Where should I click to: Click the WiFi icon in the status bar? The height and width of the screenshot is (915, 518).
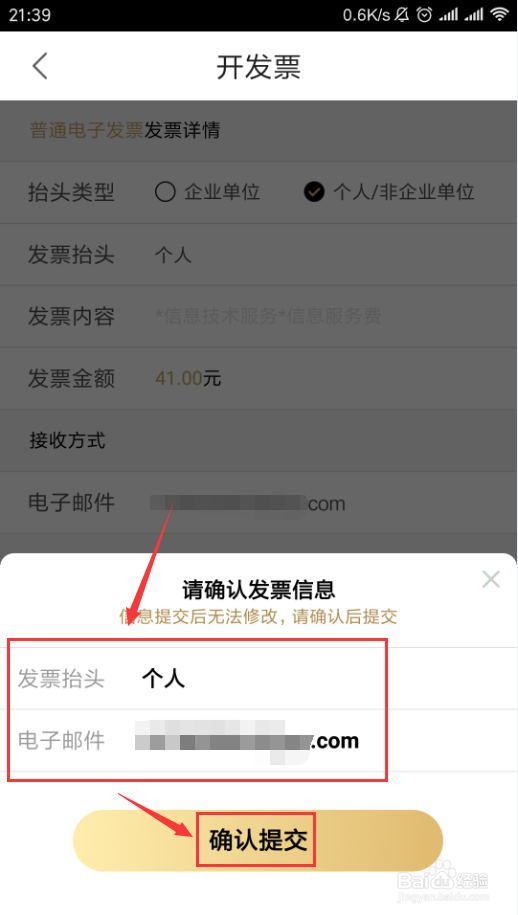click(x=500, y=15)
